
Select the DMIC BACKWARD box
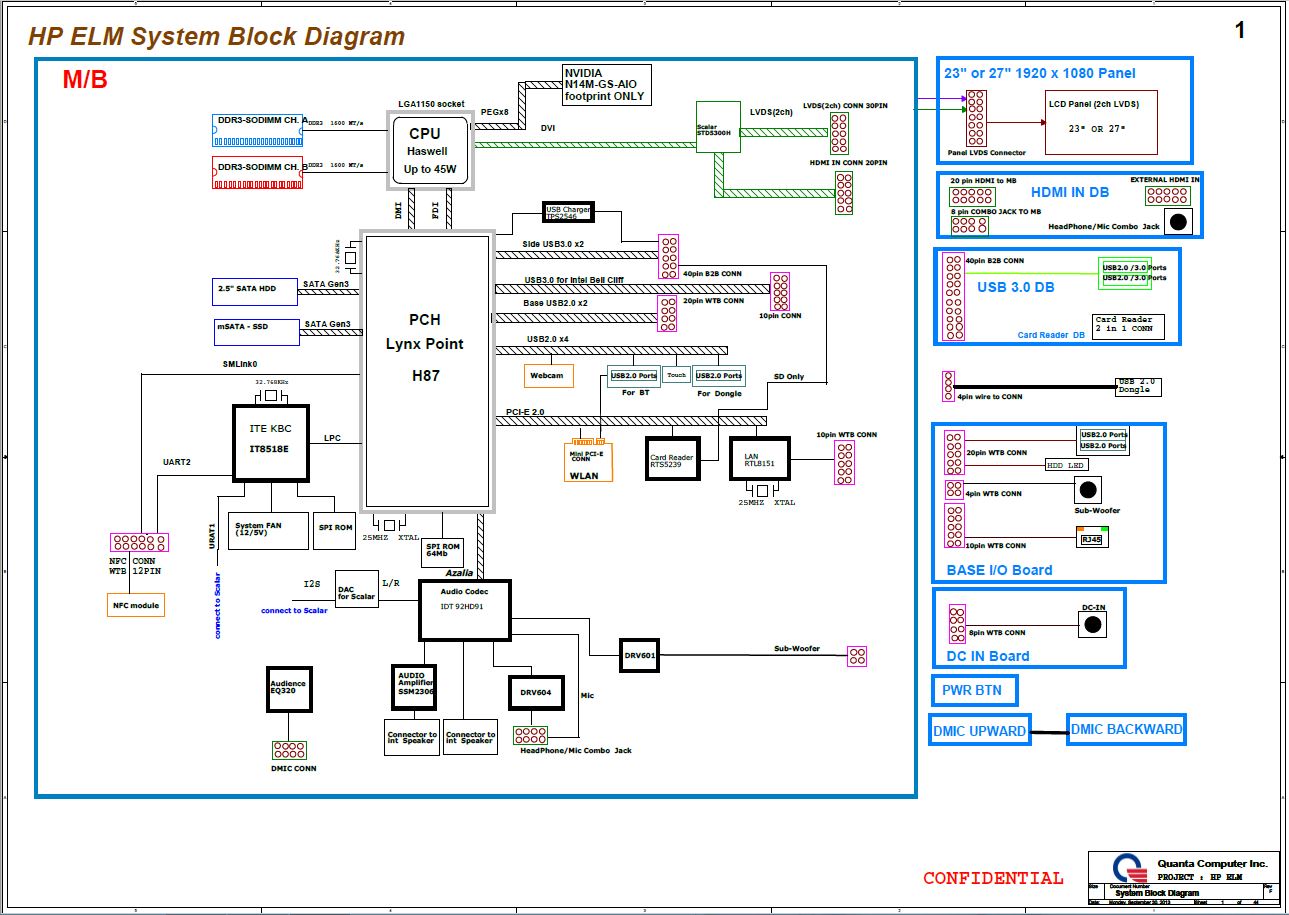1127,729
